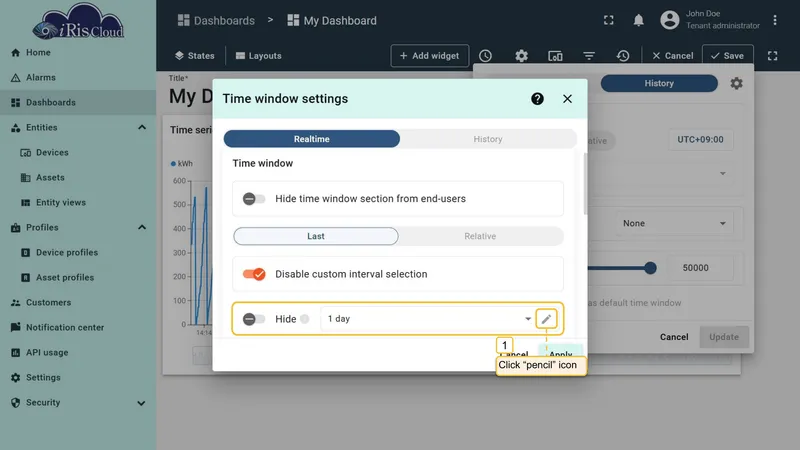Toggle the Hide switch beside 1 day
The image size is (800, 450).
(254, 319)
